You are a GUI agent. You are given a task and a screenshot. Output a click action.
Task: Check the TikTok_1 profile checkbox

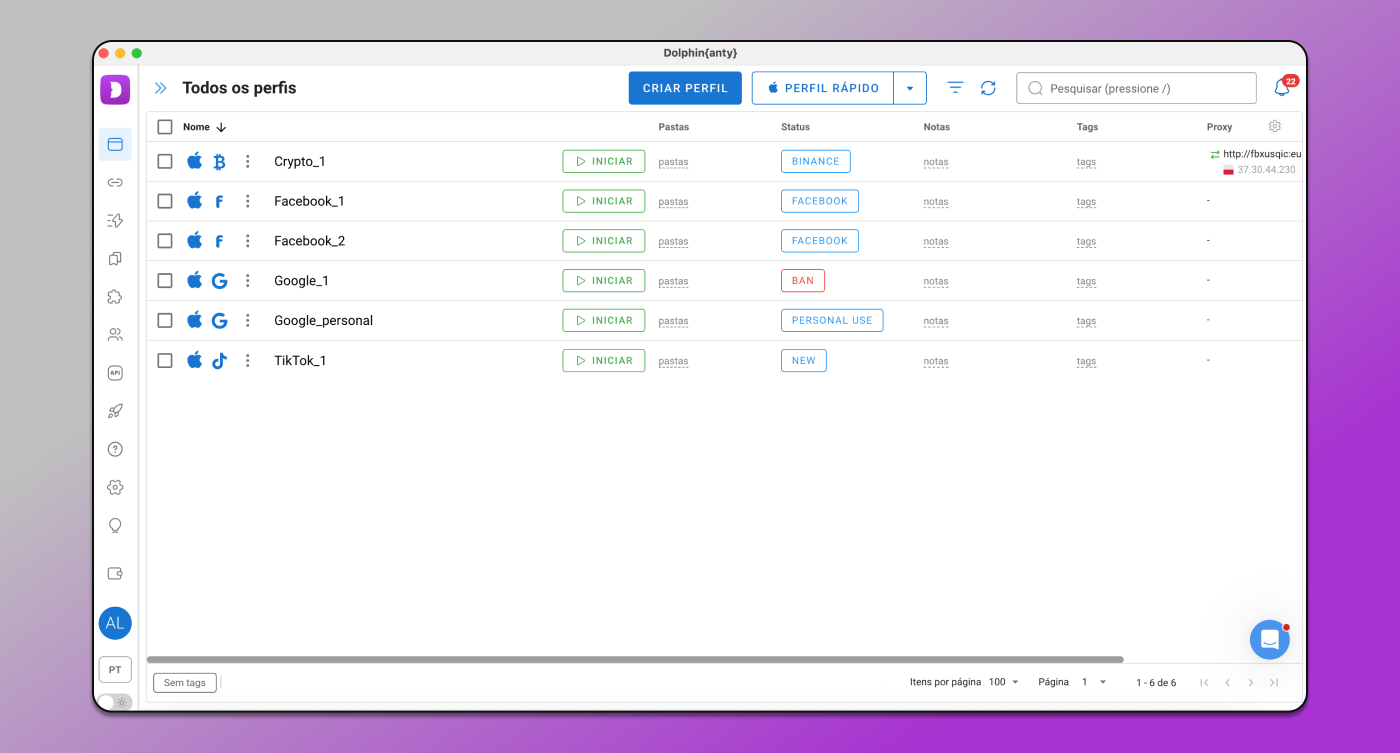(x=165, y=361)
